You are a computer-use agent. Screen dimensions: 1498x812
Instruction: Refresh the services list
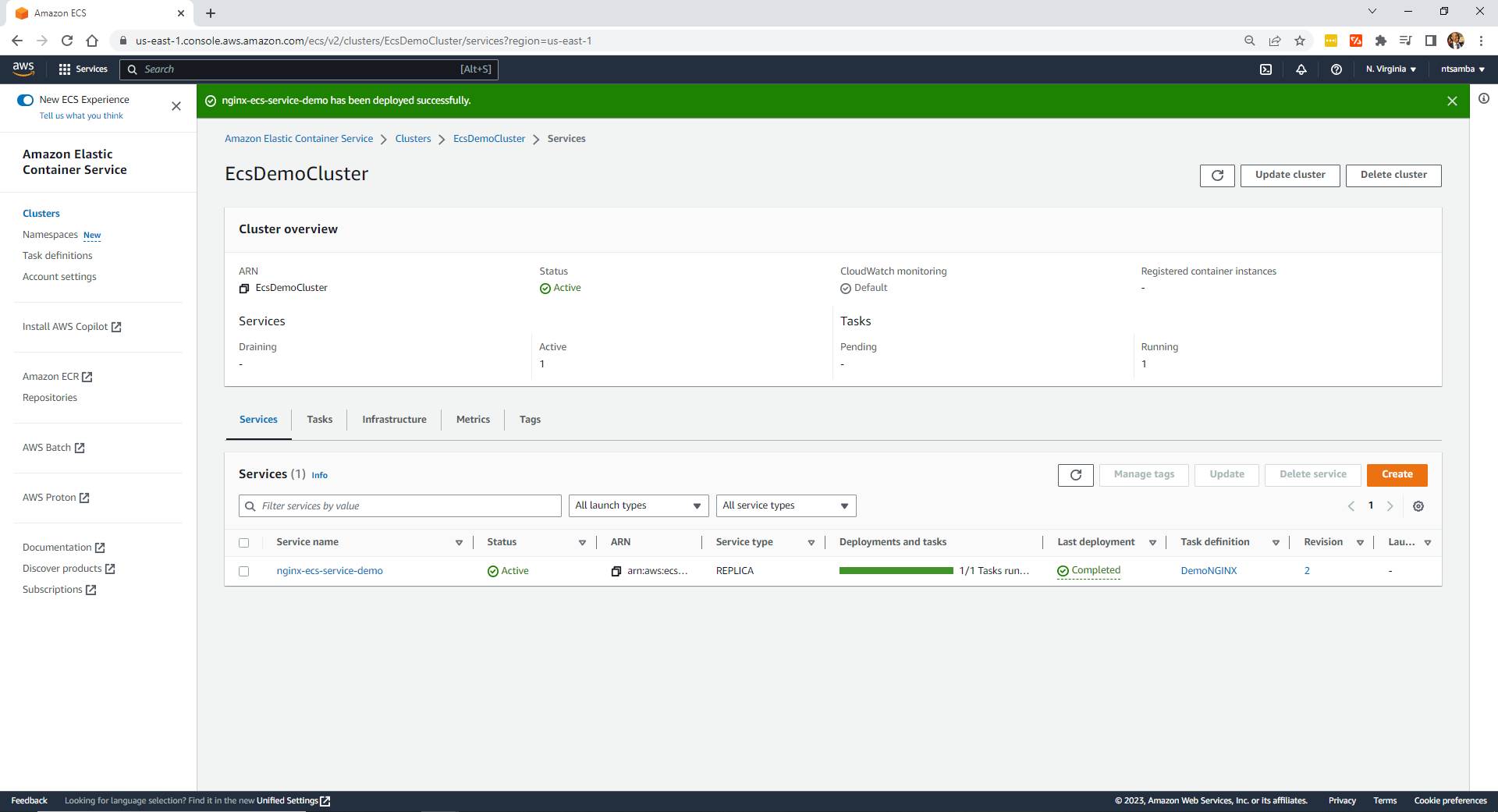pos(1075,475)
